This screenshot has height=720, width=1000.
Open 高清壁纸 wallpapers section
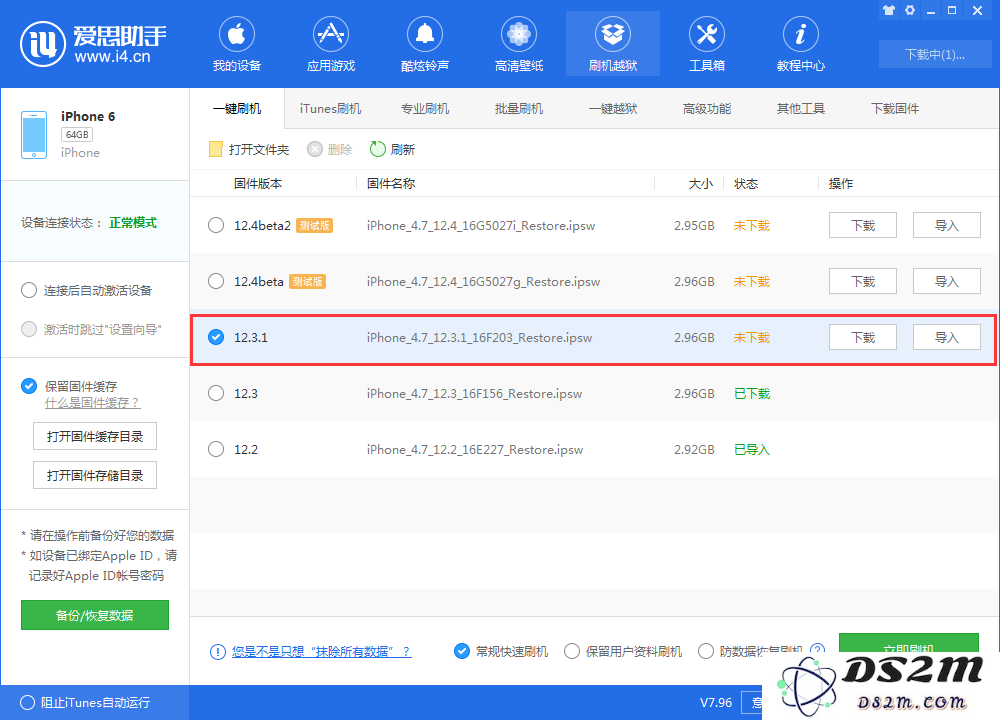point(518,44)
